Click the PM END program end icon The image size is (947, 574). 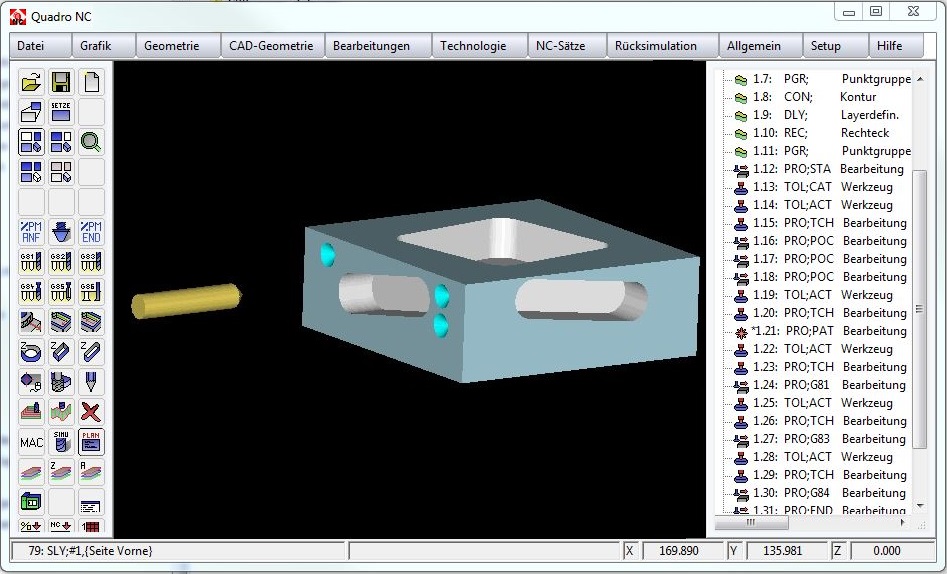pos(91,232)
